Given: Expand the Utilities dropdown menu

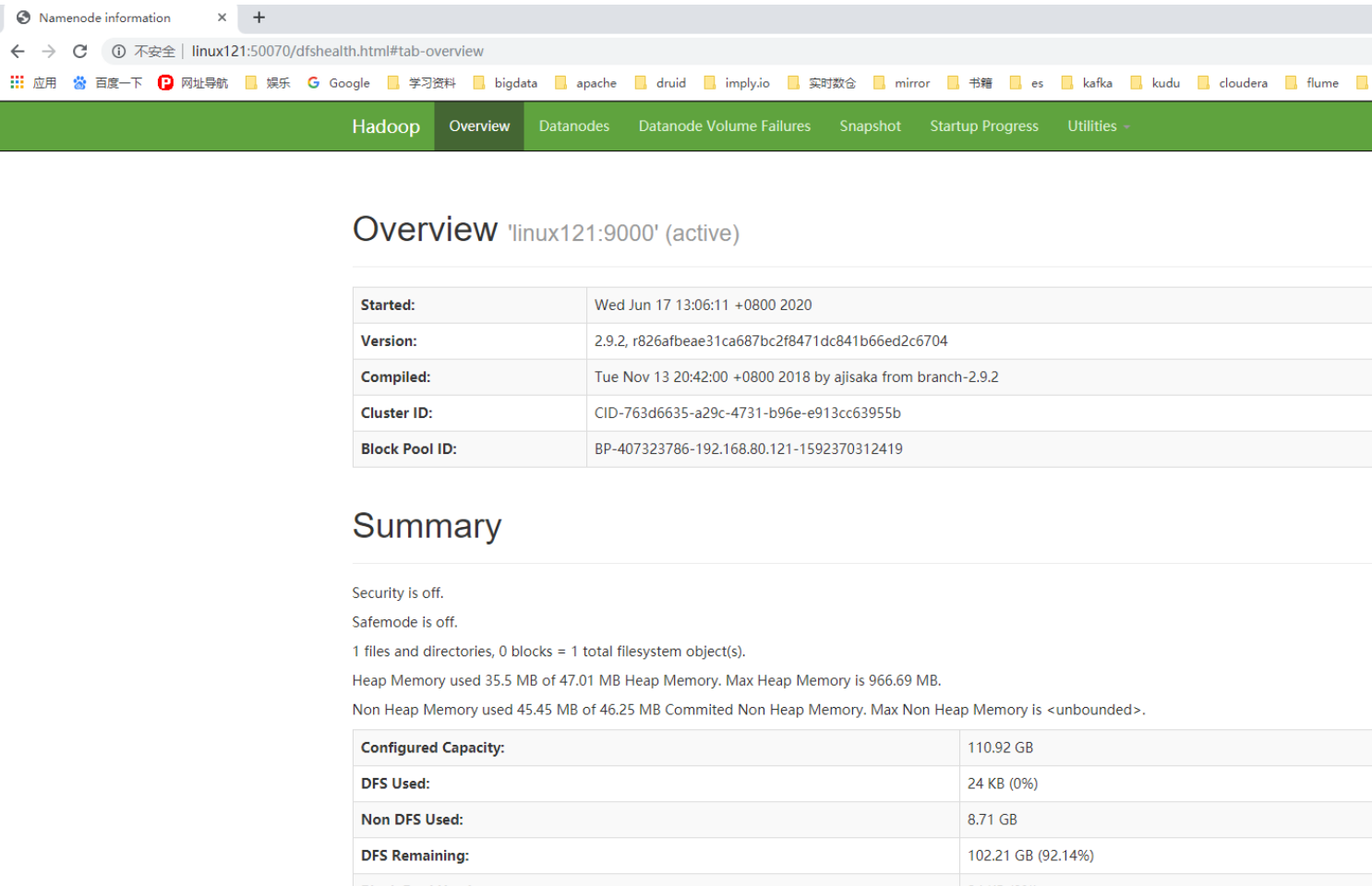Looking at the screenshot, I should click(x=1099, y=126).
